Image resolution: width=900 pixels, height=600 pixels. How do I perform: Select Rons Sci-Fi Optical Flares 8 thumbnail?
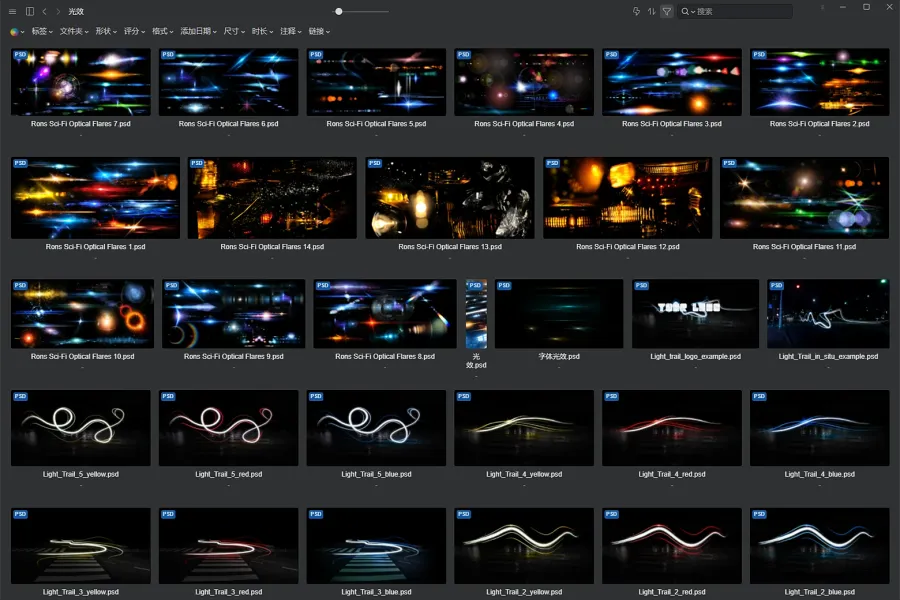click(x=385, y=313)
